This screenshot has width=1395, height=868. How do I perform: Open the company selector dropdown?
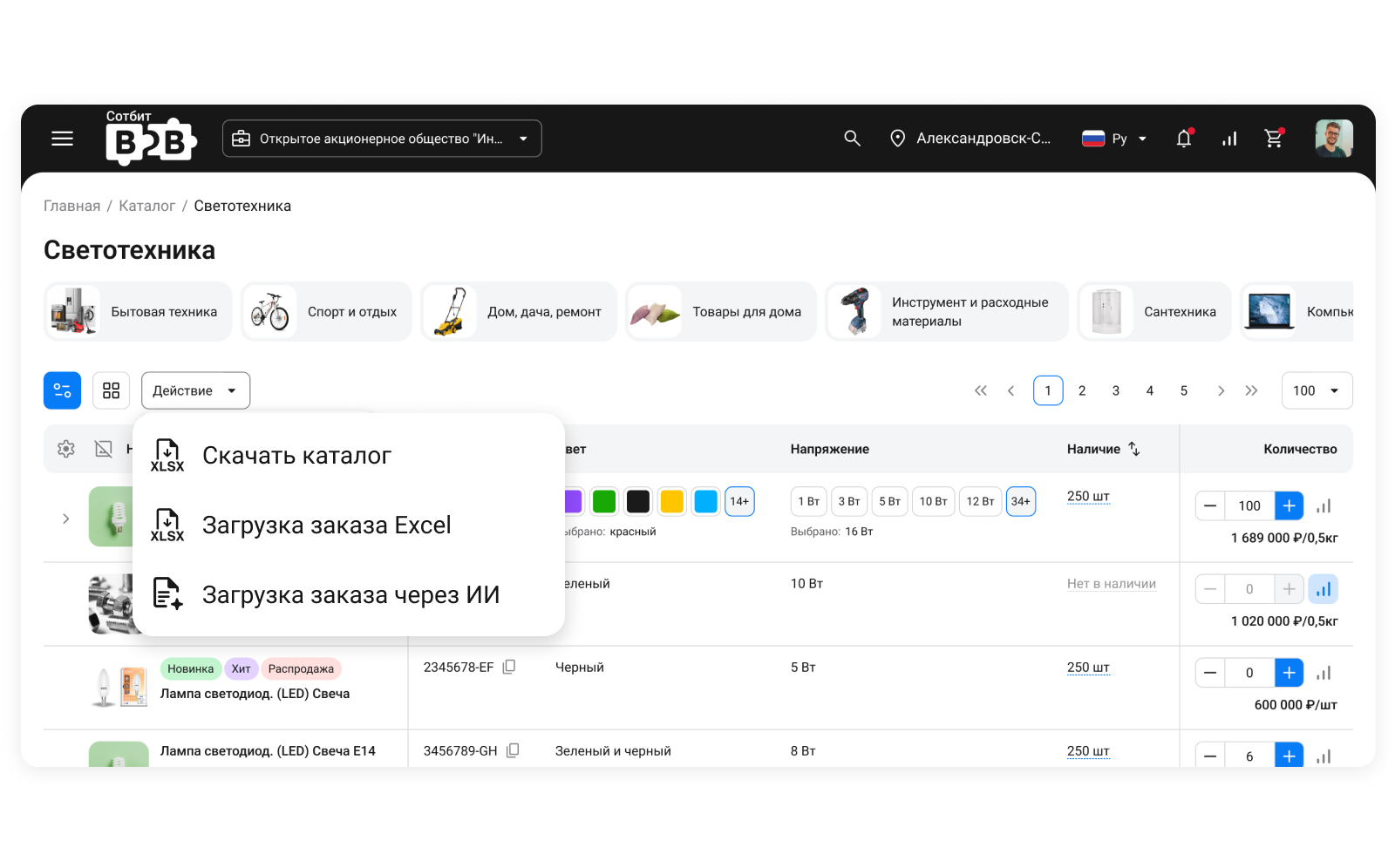point(382,139)
